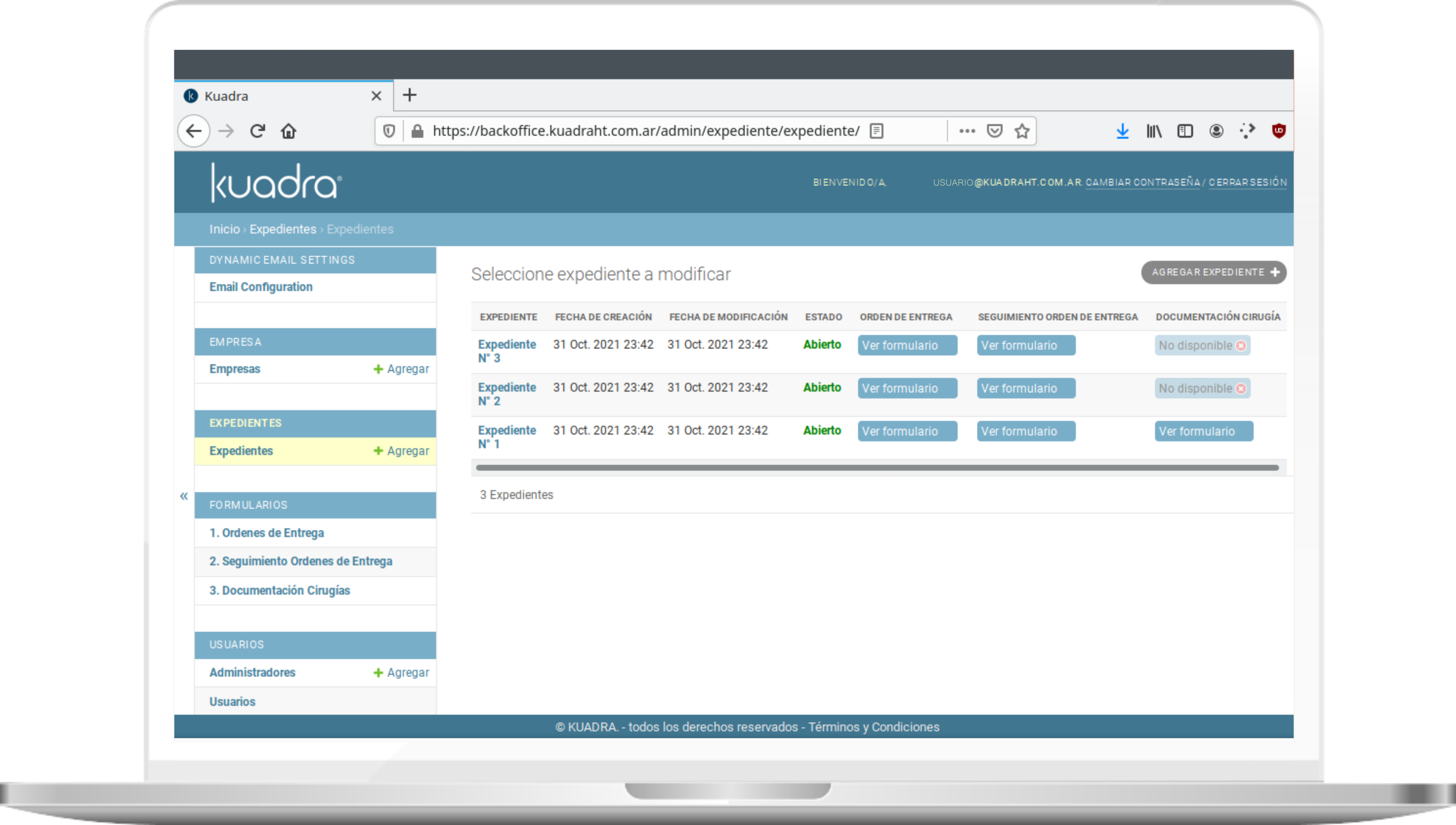
Task: Click the Agregar Expediente button
Action: pos(1213,273)
